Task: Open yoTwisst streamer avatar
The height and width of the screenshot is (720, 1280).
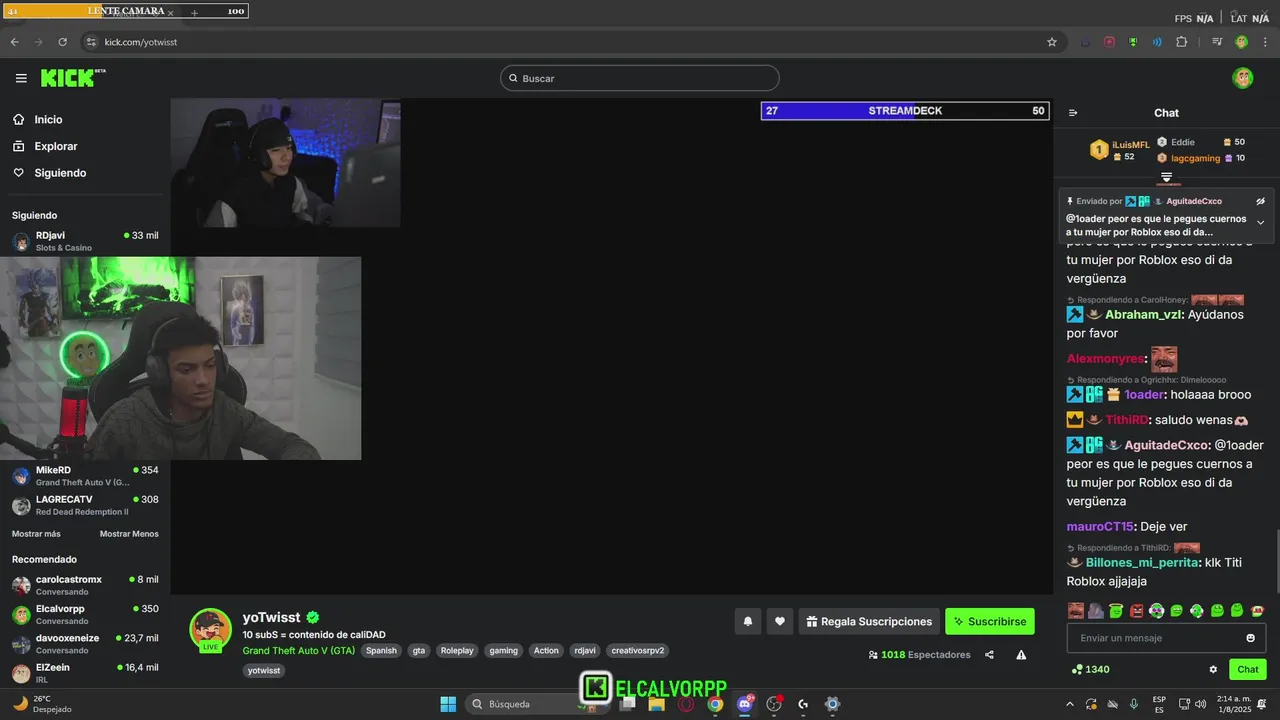Action: pos(211,629)
